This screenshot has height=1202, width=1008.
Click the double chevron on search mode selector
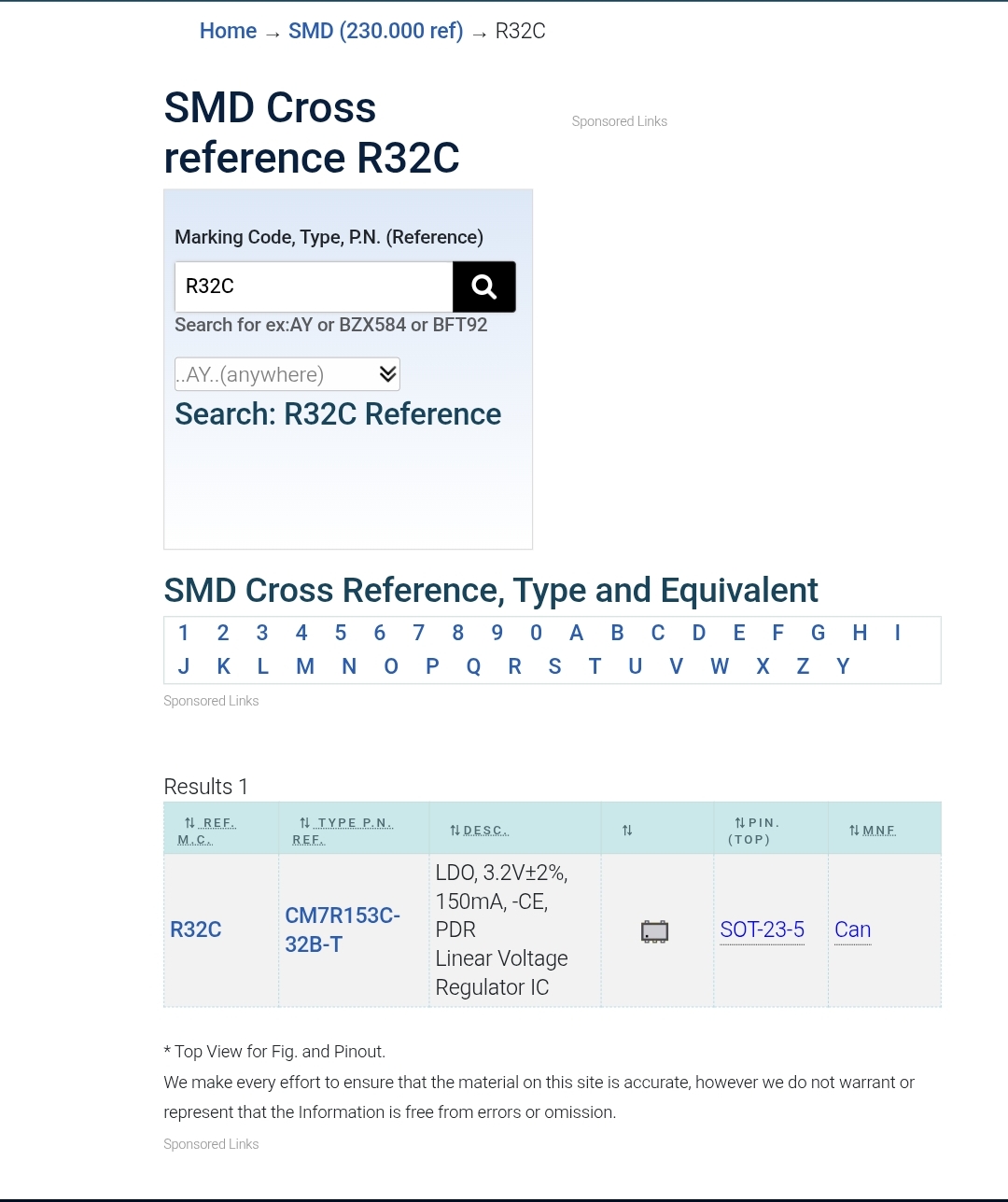click(388, 374)
